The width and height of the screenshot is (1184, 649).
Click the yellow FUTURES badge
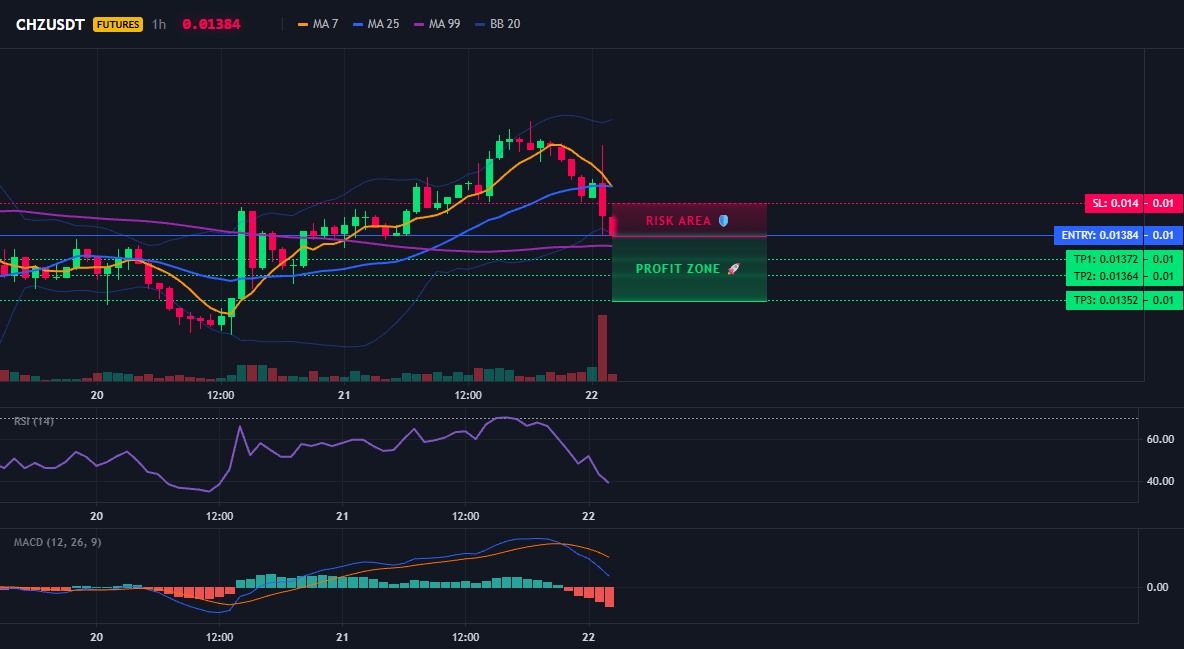[118, 24]
